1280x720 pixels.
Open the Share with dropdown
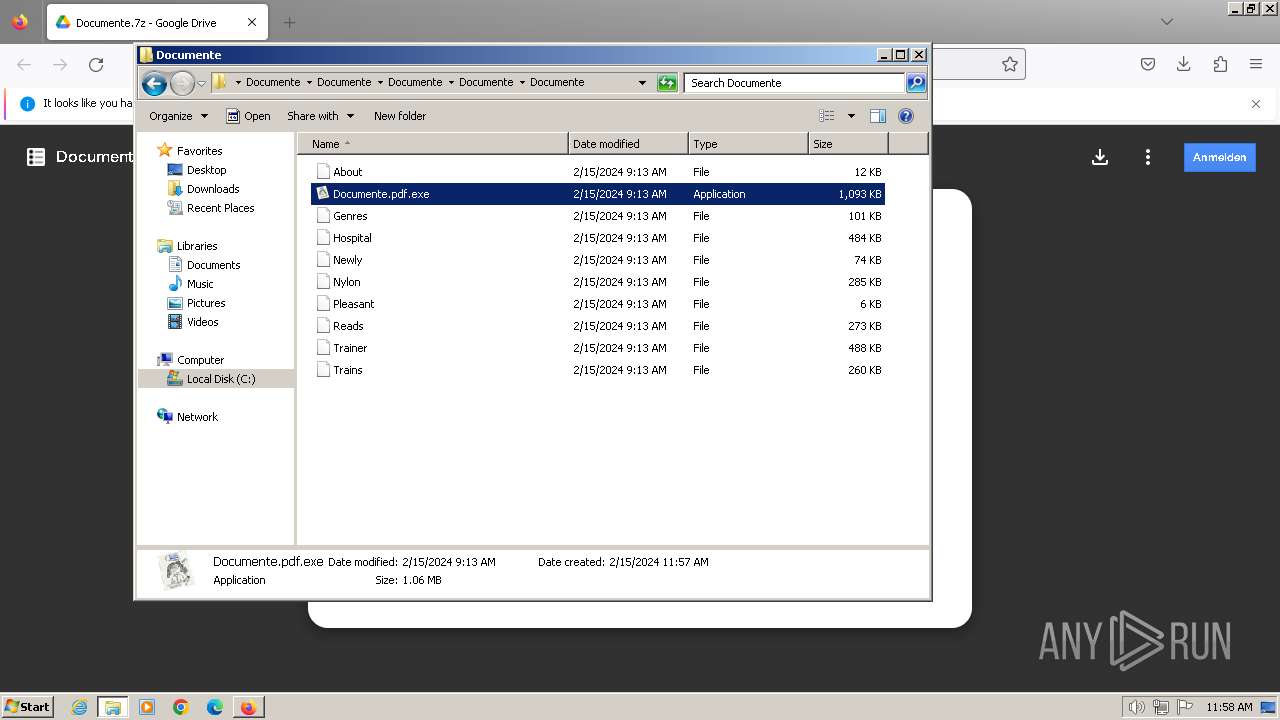tap(320, 116)
